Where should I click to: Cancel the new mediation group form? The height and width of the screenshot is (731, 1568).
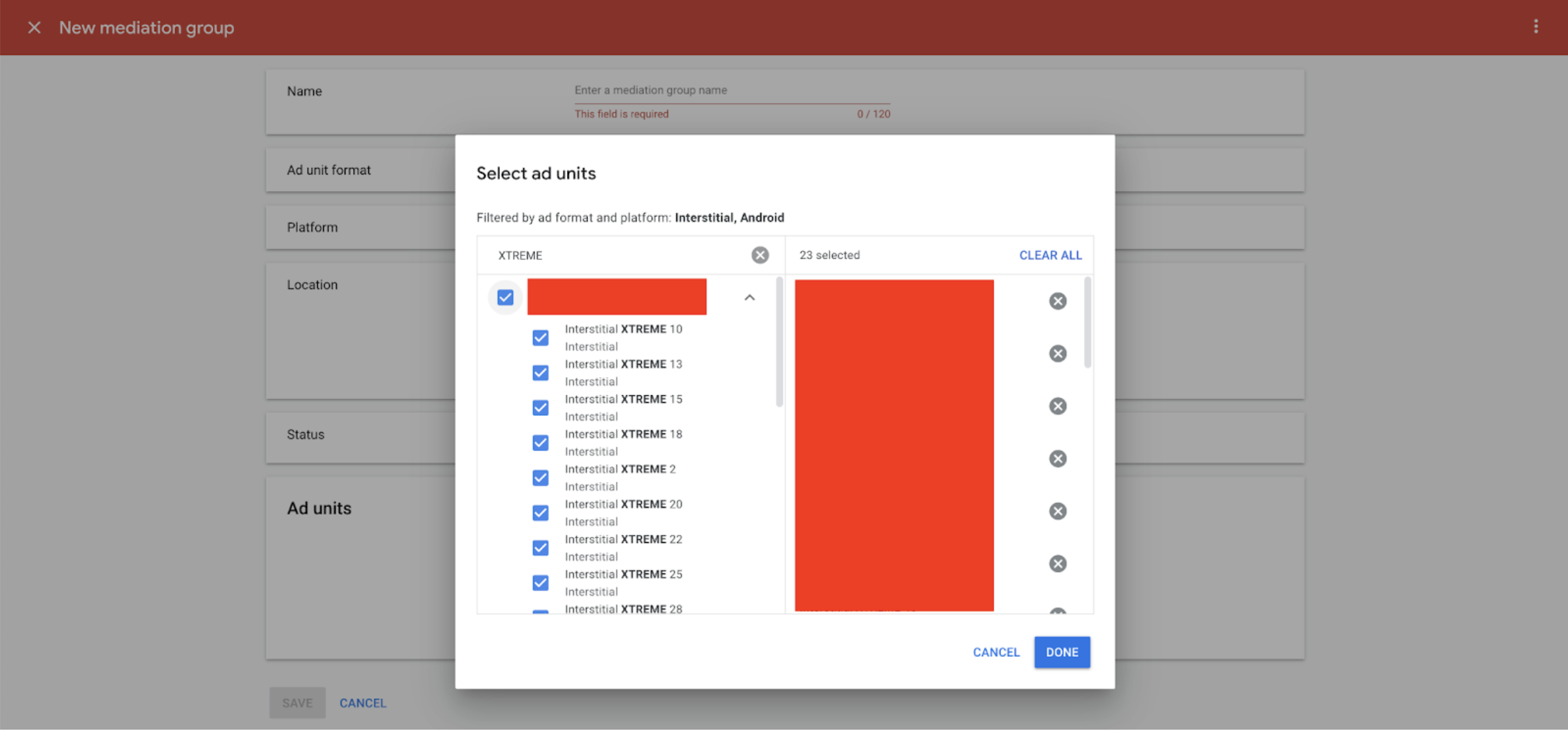click(363, 703)
